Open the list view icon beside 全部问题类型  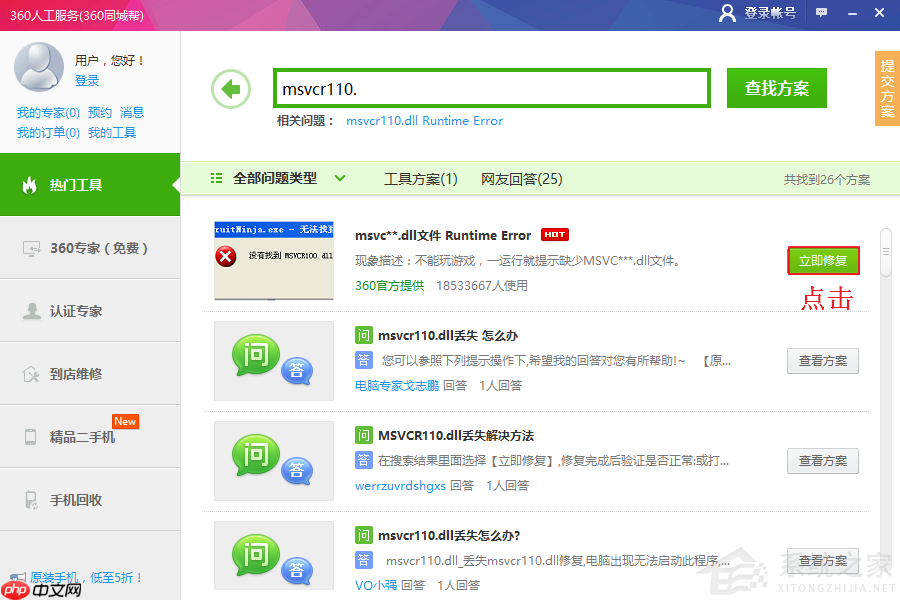[x=216, y=176]
